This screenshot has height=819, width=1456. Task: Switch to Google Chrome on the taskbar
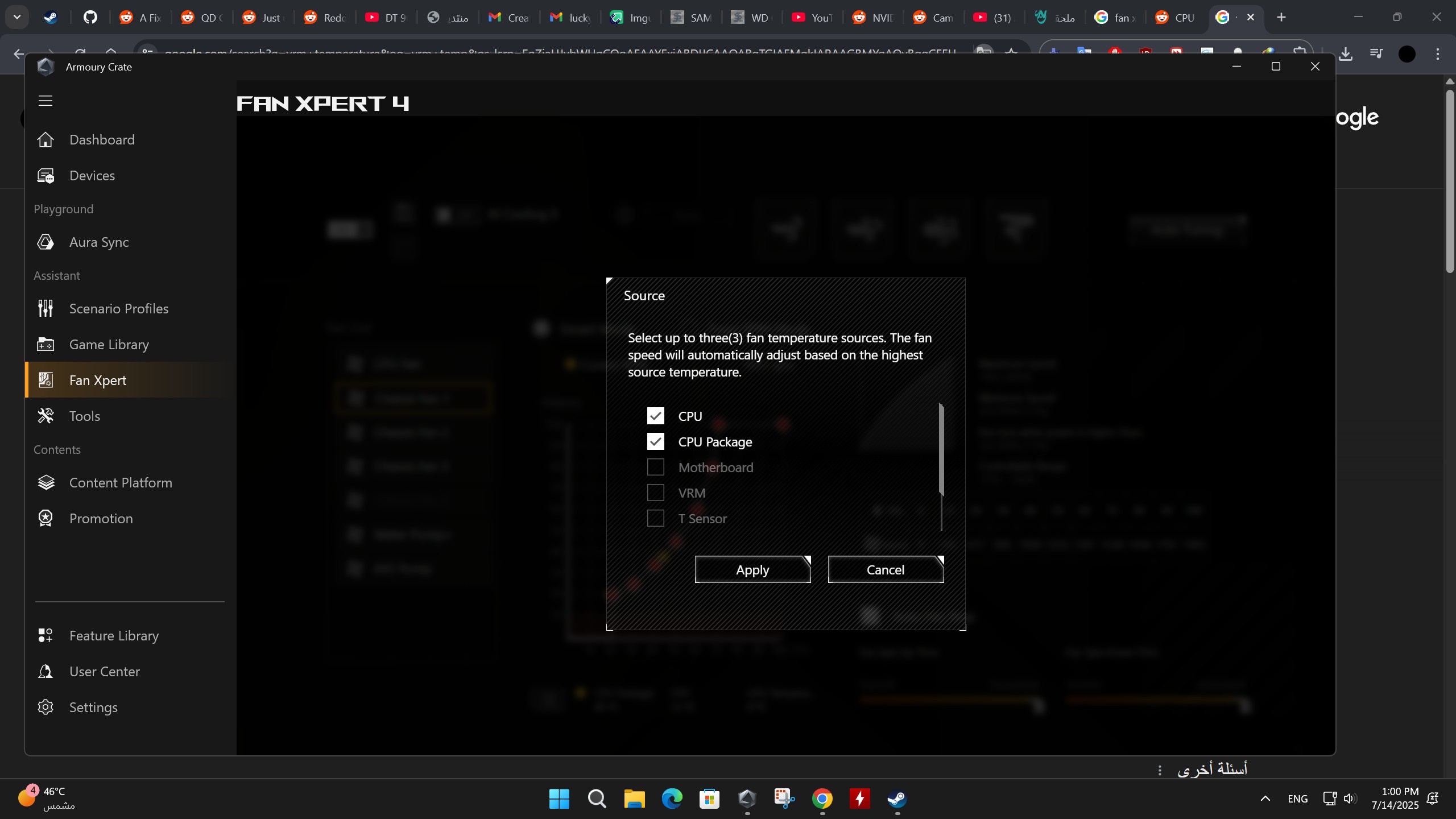coord(822,799)
